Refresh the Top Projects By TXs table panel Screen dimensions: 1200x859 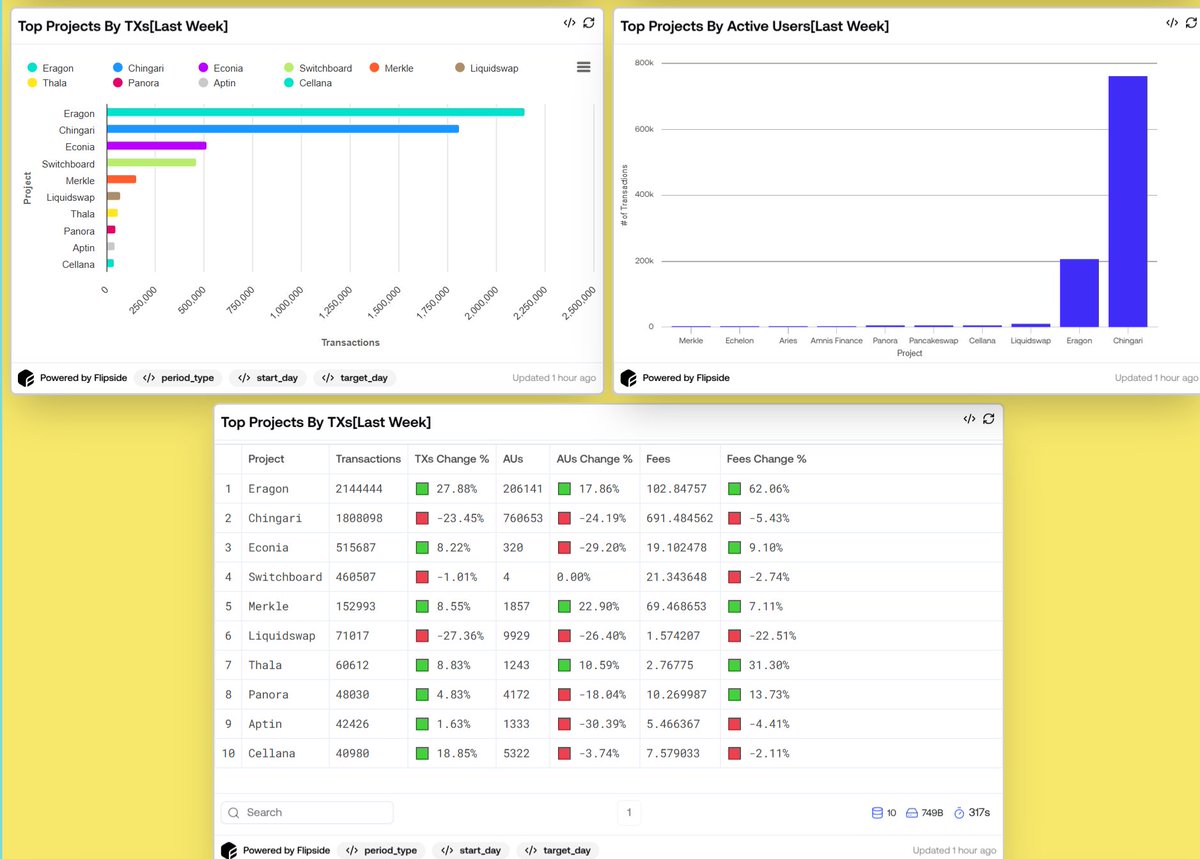pos(988,419)
